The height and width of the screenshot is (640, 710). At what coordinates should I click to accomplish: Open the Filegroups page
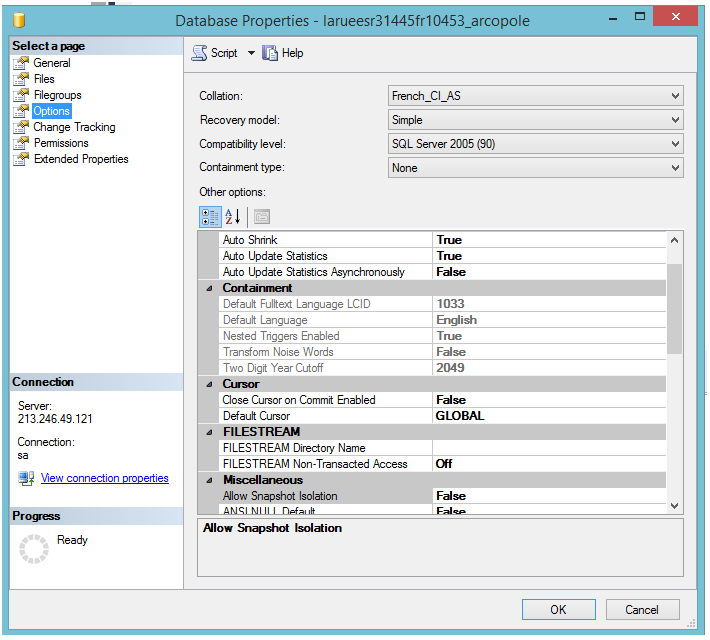pos(58,95)
